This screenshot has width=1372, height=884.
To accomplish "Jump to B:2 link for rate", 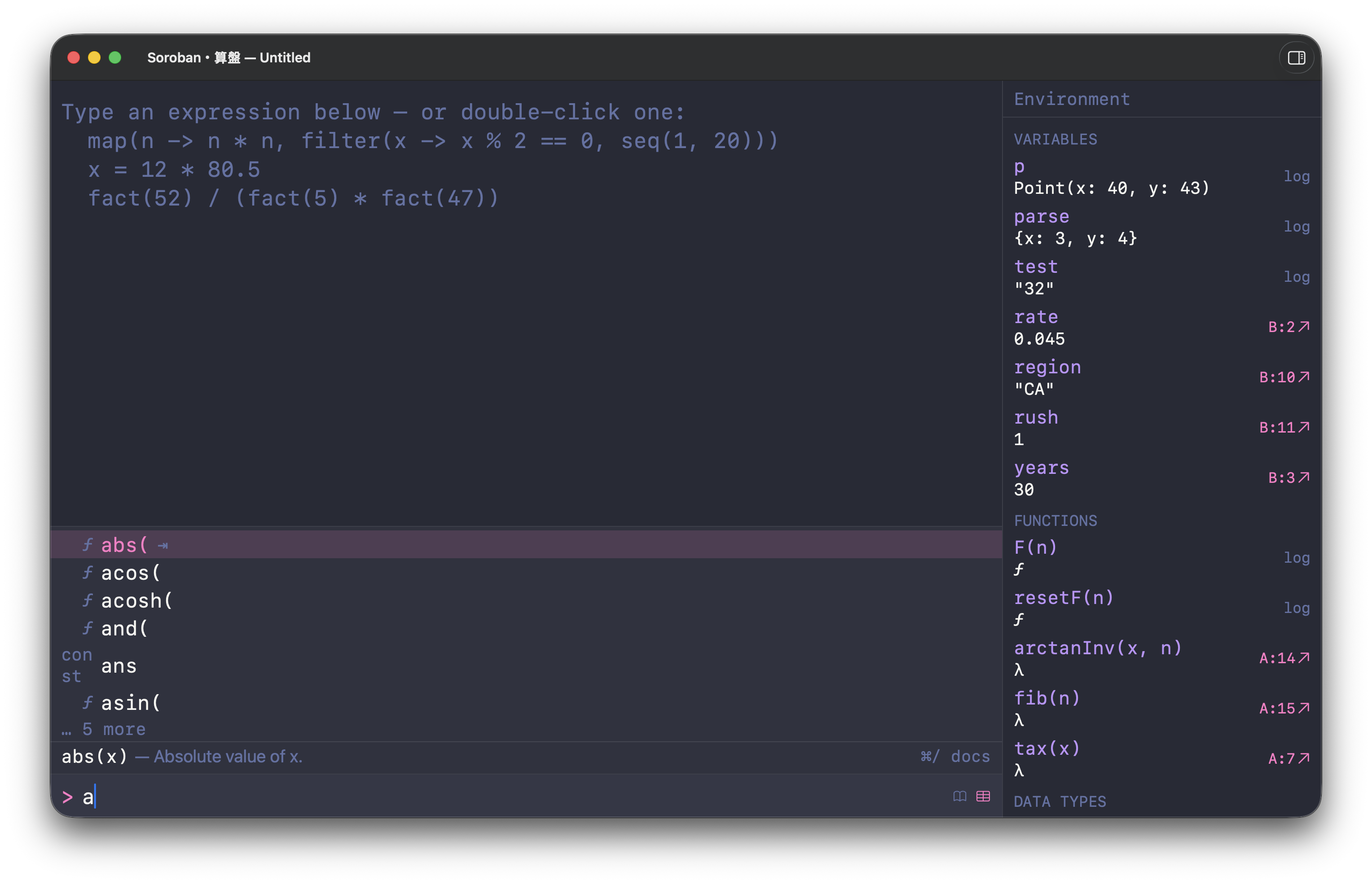I will coord(1288,327).
